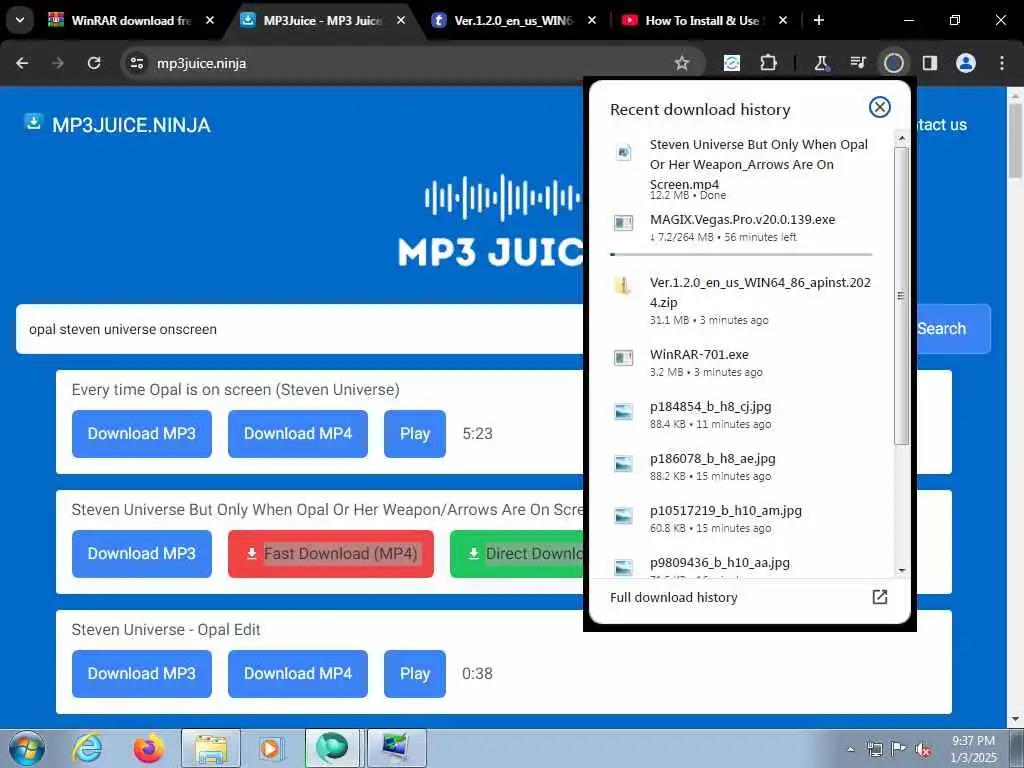Close the WinRAR download tab
Viewport: 1024px width, 768px height.
click(x=210, y=21)
